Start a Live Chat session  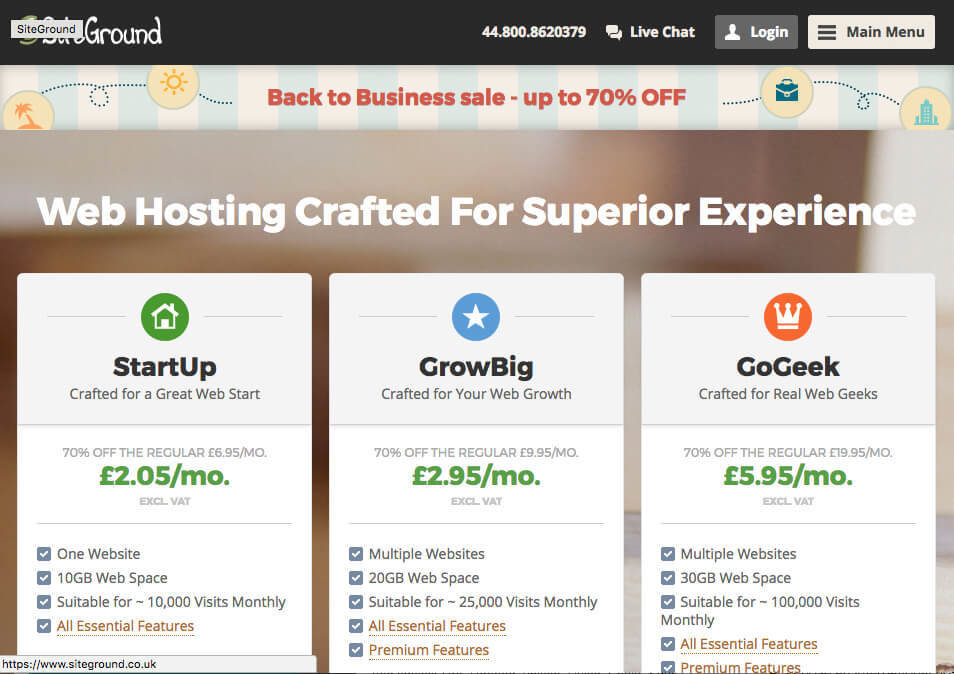pos(650,32)
